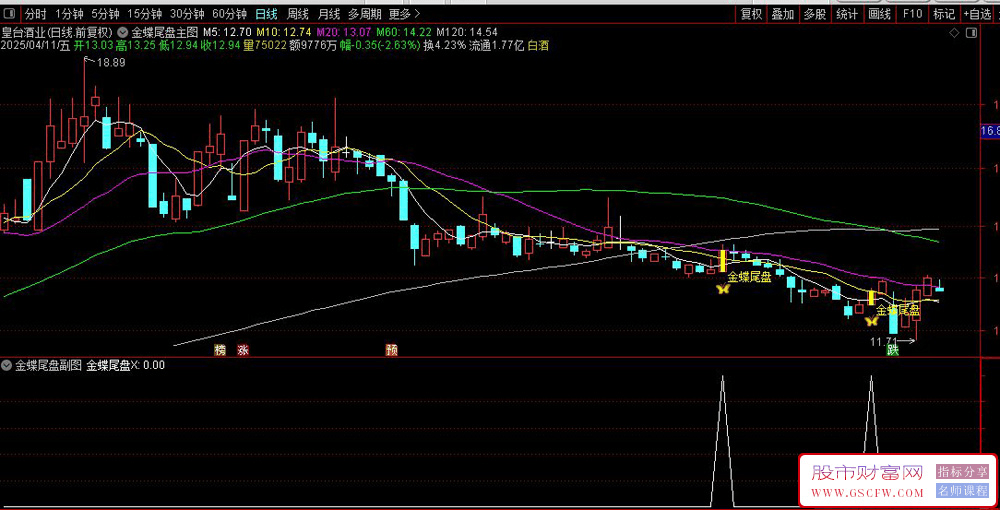Open the F10 company info button

[x=911, y=13]
